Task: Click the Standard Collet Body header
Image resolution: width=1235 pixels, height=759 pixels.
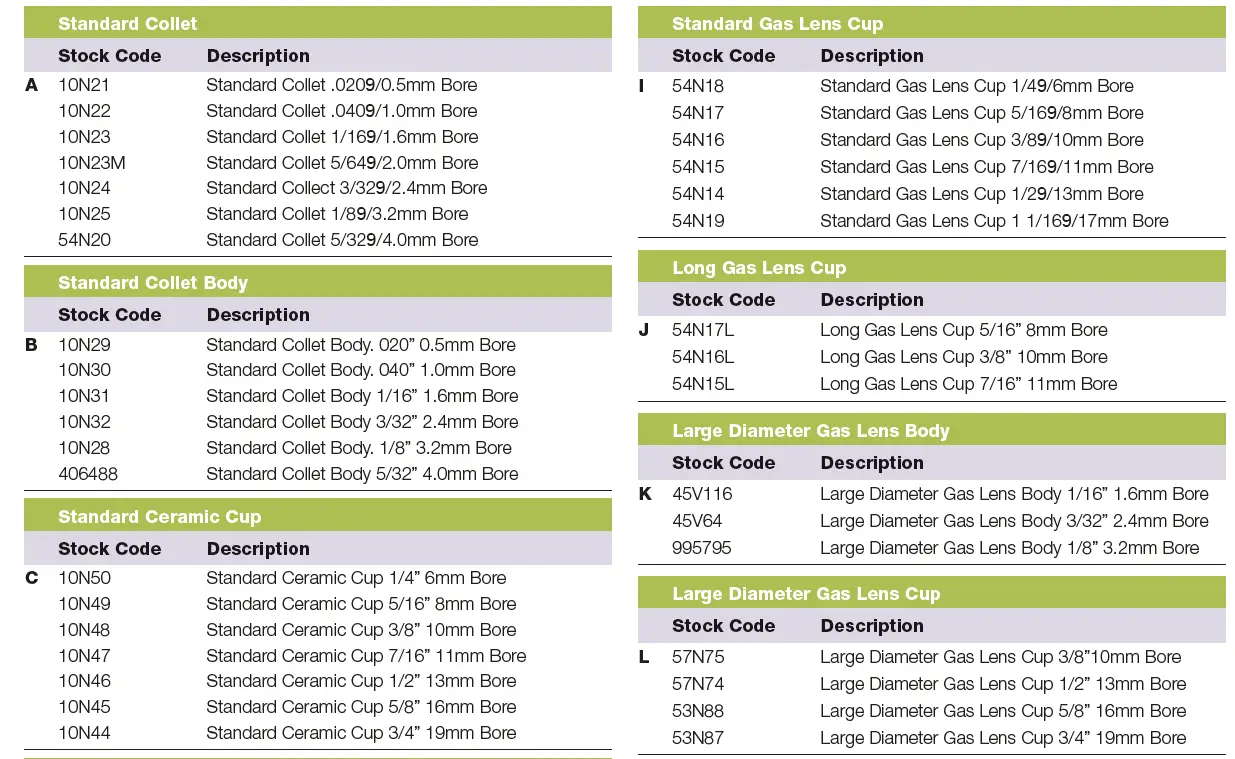Action: 152,283
